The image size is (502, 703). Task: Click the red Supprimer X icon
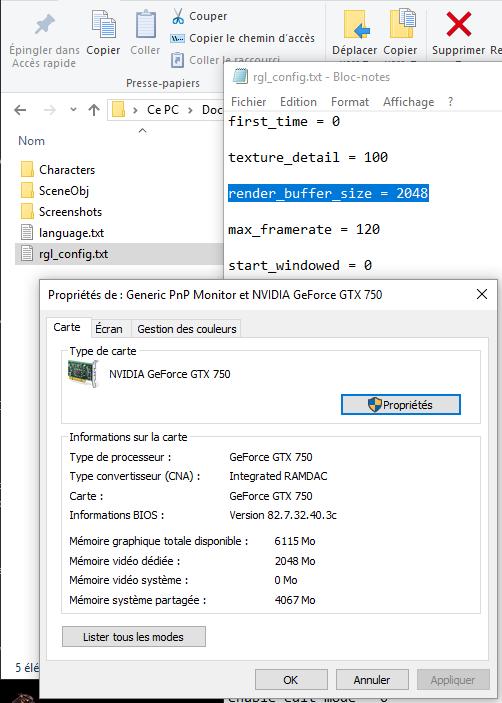(x=459, y=24)
